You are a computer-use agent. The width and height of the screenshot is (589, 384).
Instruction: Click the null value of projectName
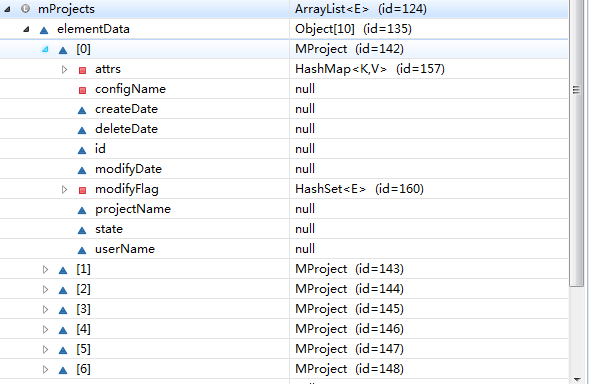[305, 209]
